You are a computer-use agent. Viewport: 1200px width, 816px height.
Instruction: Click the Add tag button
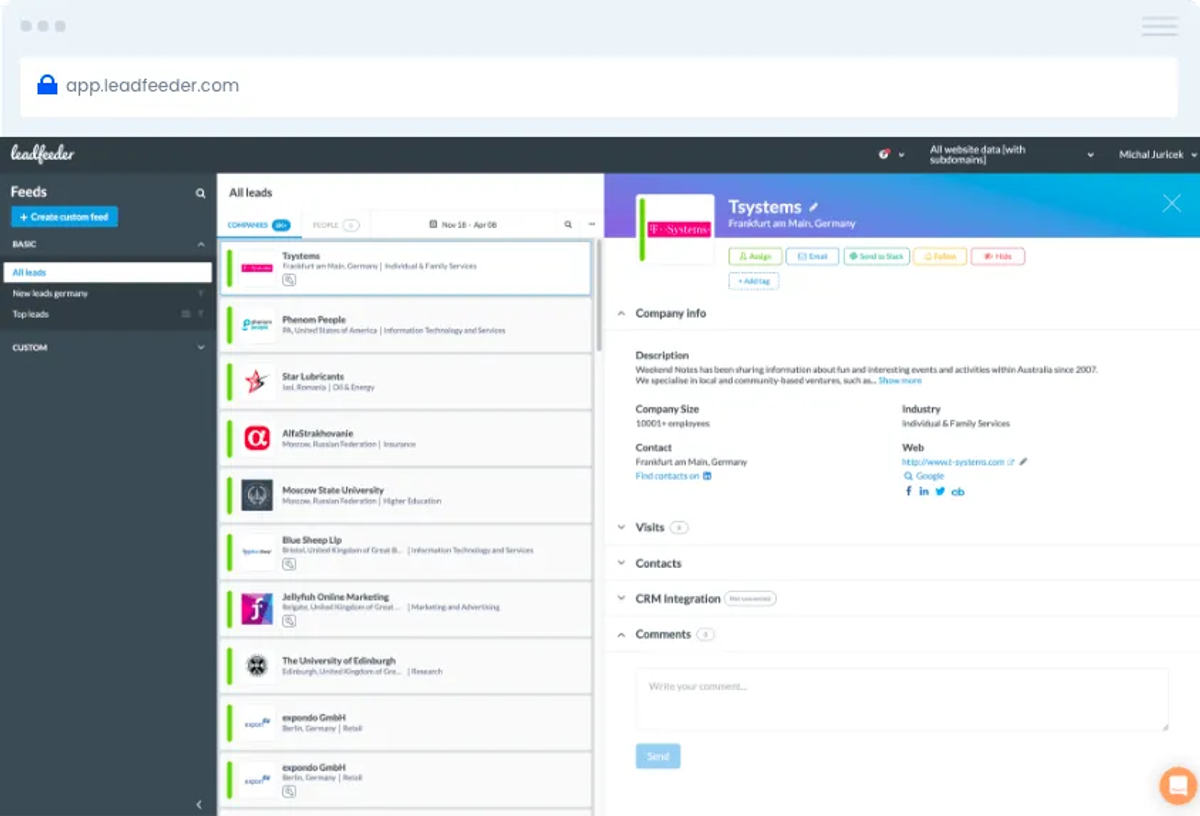(x=754, y=281)
